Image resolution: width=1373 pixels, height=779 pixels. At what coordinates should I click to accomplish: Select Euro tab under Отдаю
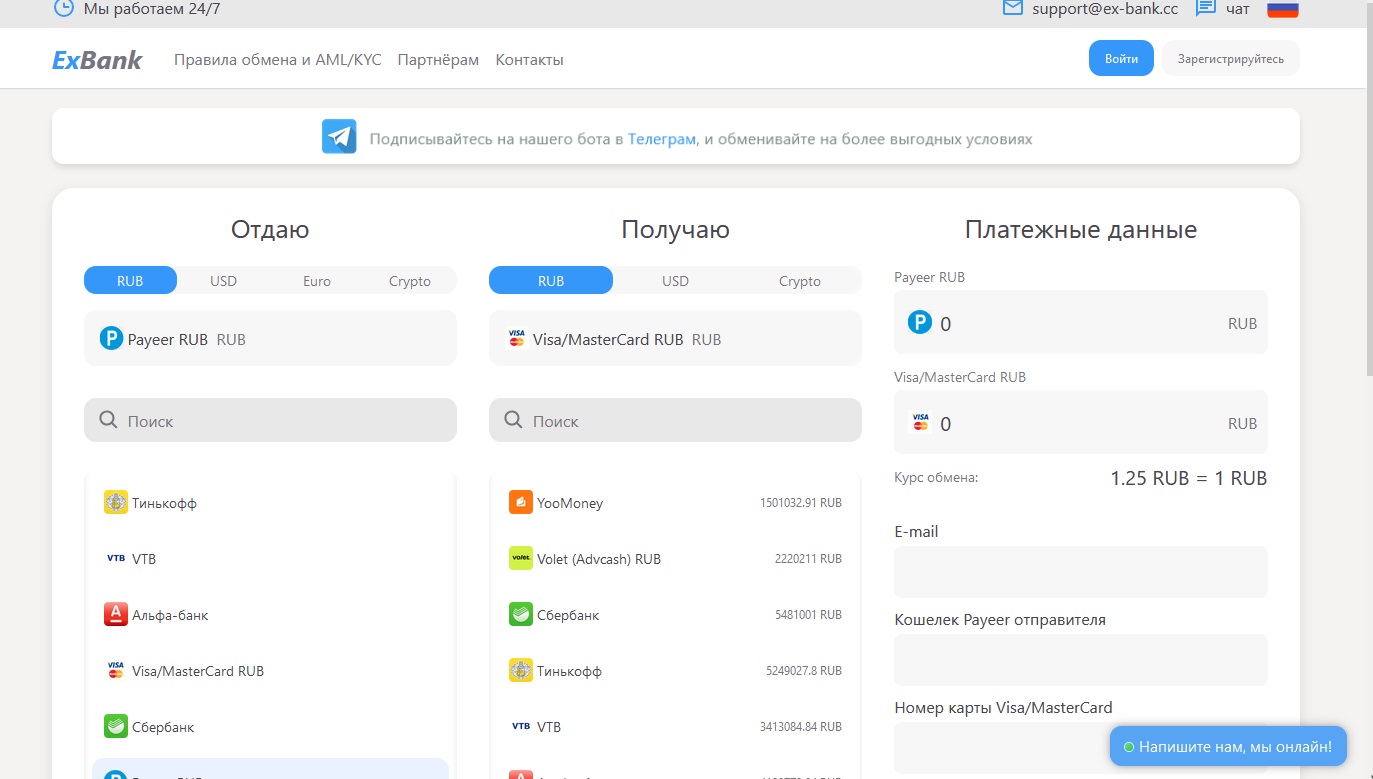coord(317,281)
